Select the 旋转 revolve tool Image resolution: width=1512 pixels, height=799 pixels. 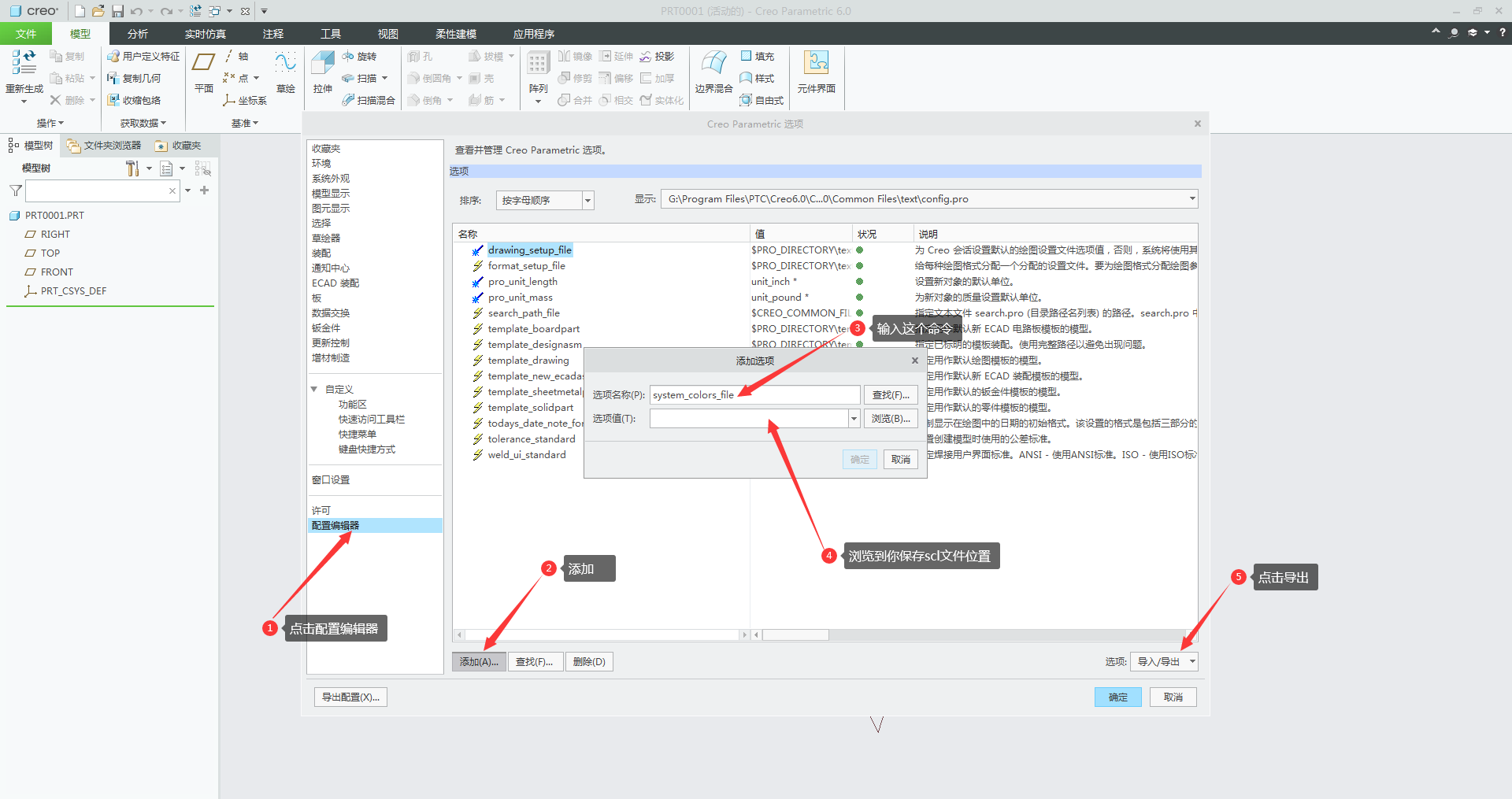359,57
